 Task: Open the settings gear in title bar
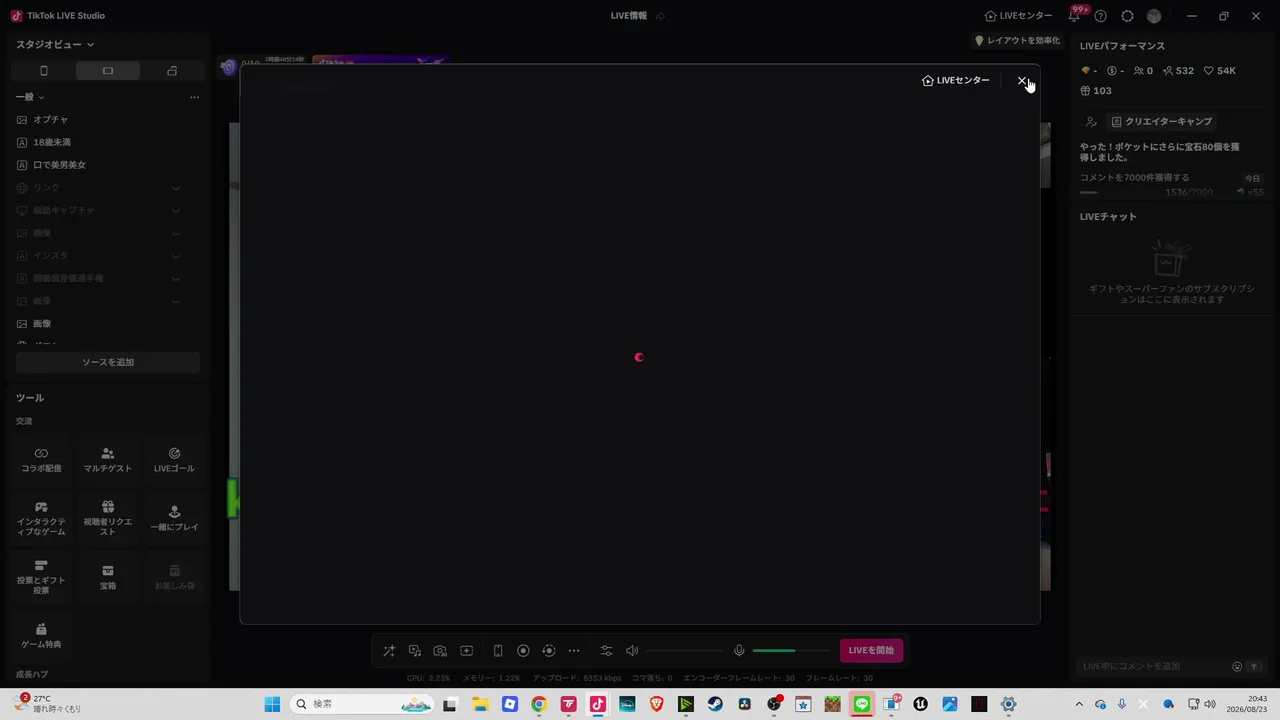1127,16
